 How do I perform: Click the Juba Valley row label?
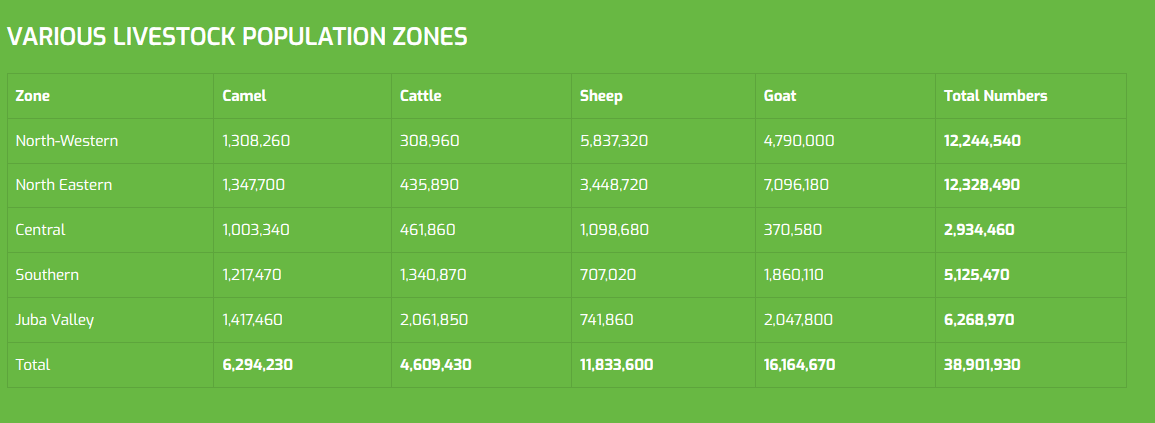pyautogui.click(x=55, y=320)
